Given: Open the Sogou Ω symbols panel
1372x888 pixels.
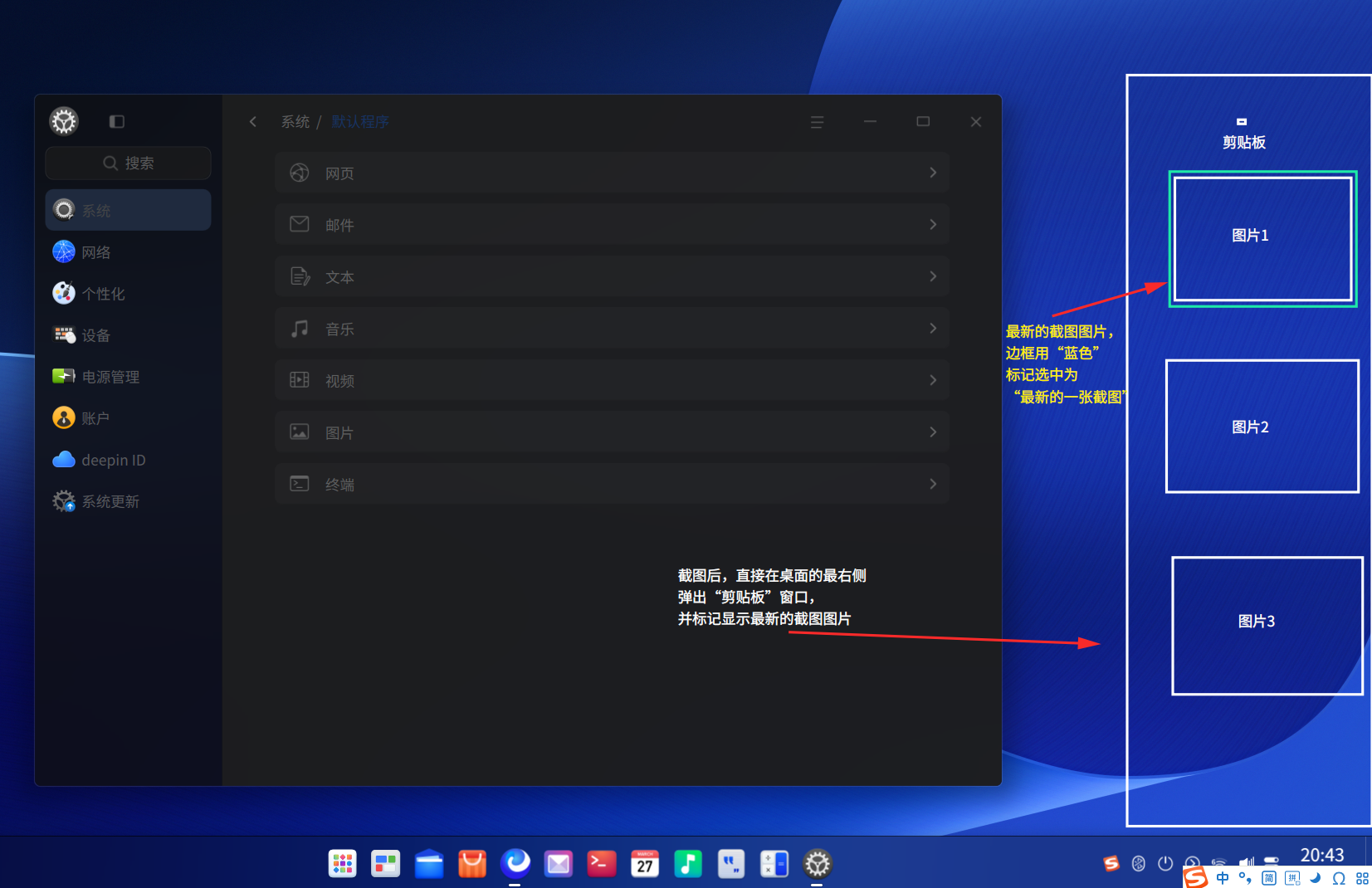Looking at the screenshot, I should click(x=1339, y=878).
